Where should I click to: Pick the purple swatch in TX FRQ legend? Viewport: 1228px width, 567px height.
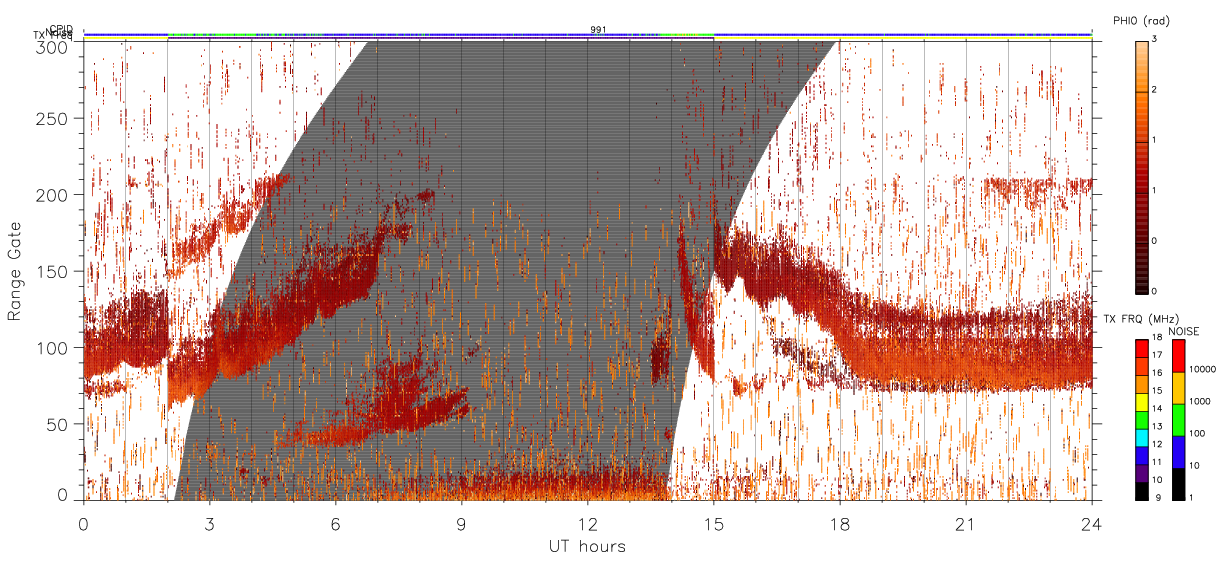click(x=1142, y=473)
